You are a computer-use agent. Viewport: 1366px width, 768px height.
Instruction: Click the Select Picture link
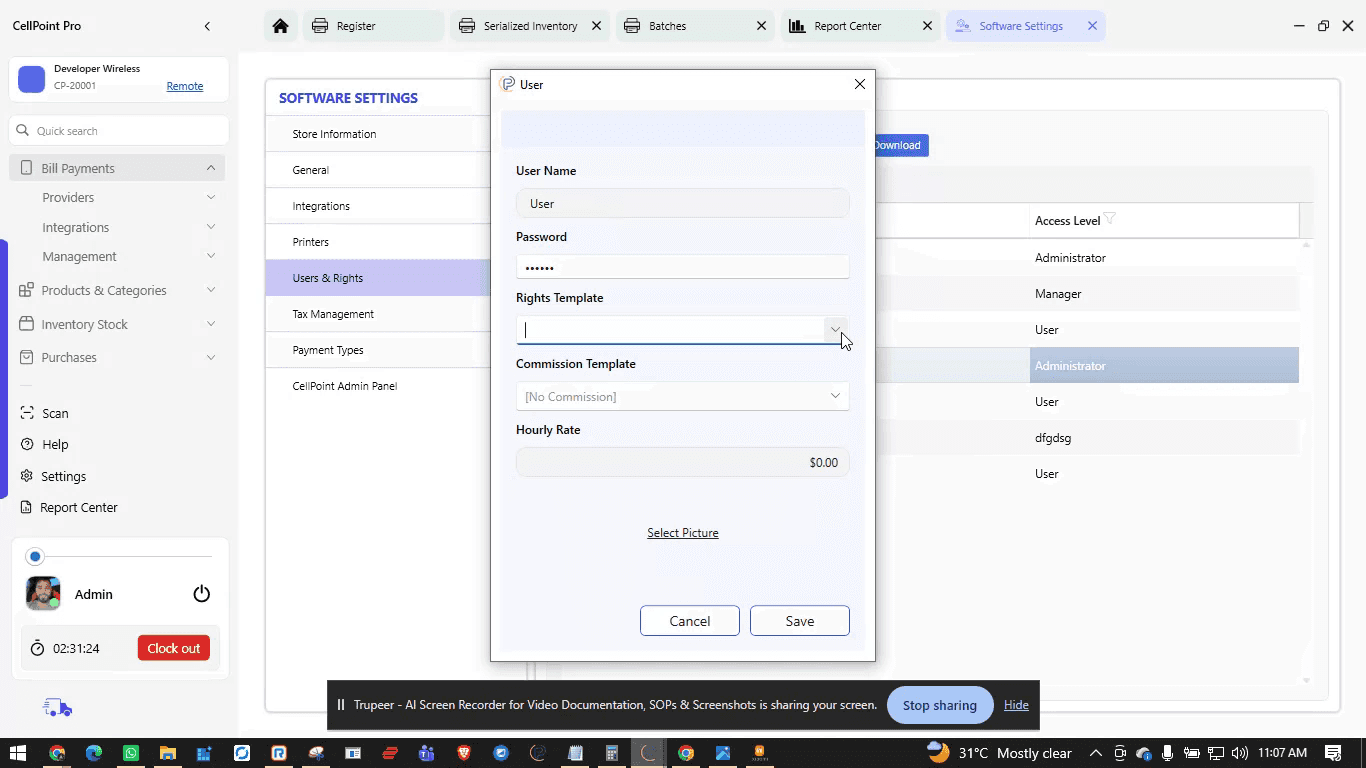point(683,533)
